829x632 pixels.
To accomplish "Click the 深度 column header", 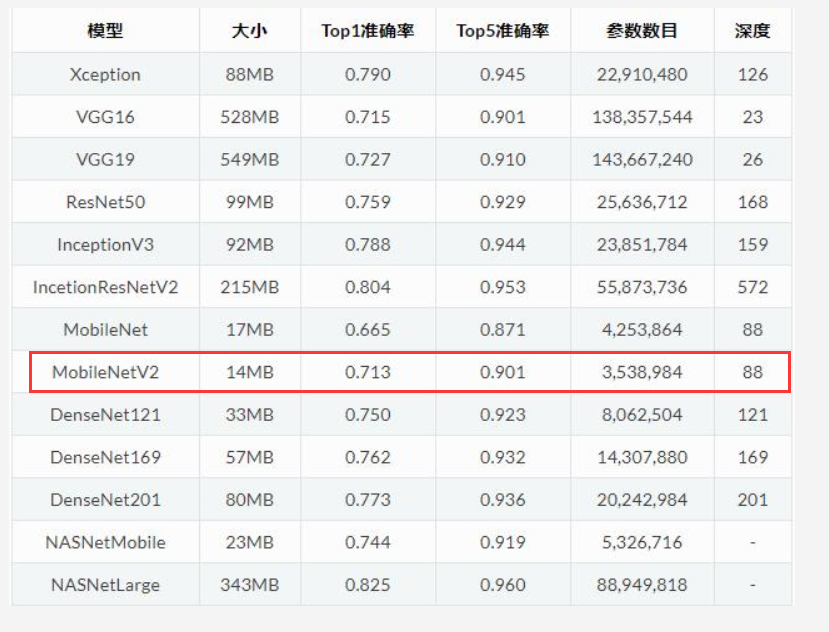I will pos(752,31).
